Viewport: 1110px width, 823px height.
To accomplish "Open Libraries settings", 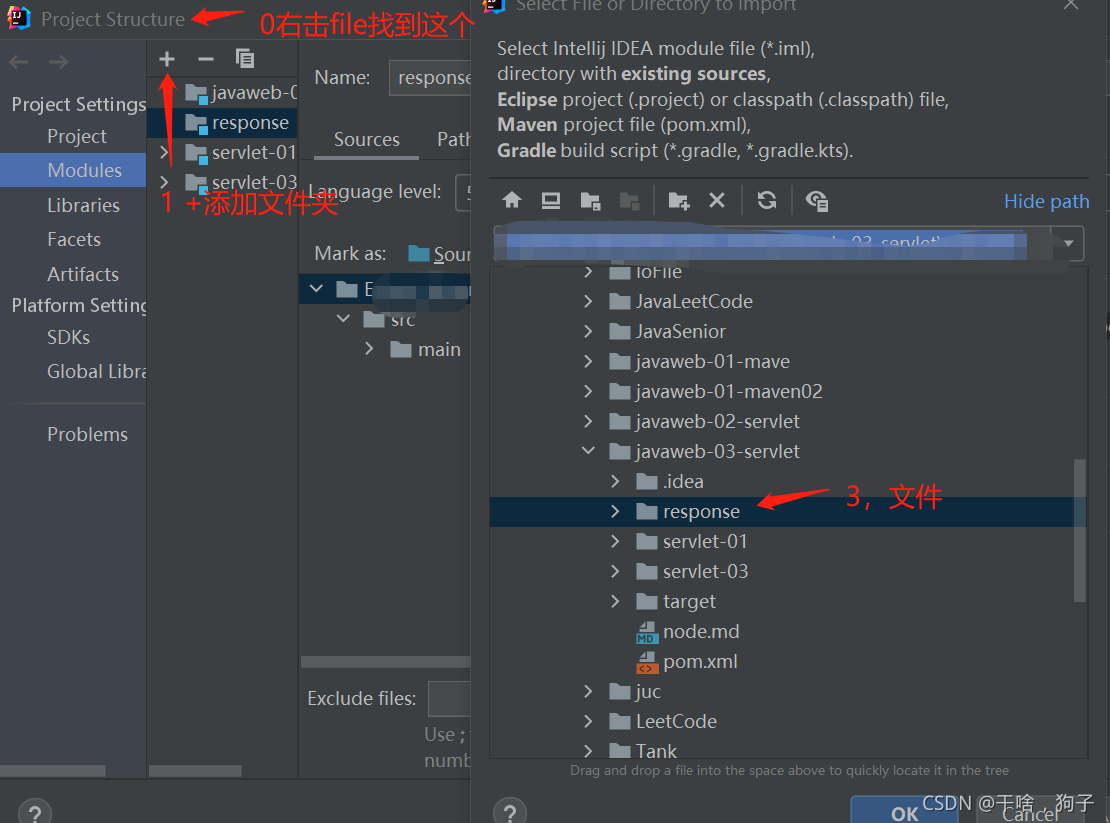I will tap(83, 205).
